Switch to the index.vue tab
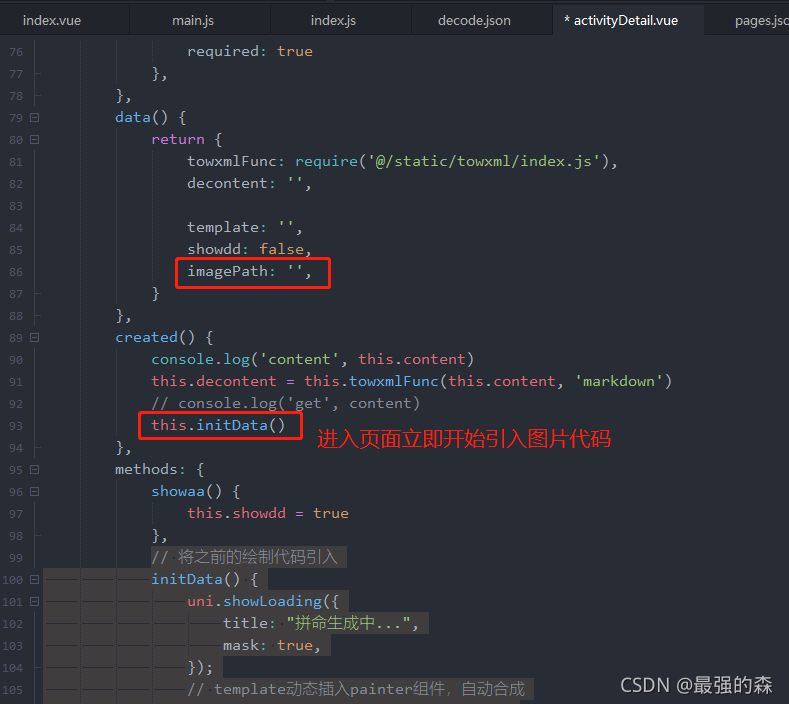789x704 pixels. coord(52,21)
